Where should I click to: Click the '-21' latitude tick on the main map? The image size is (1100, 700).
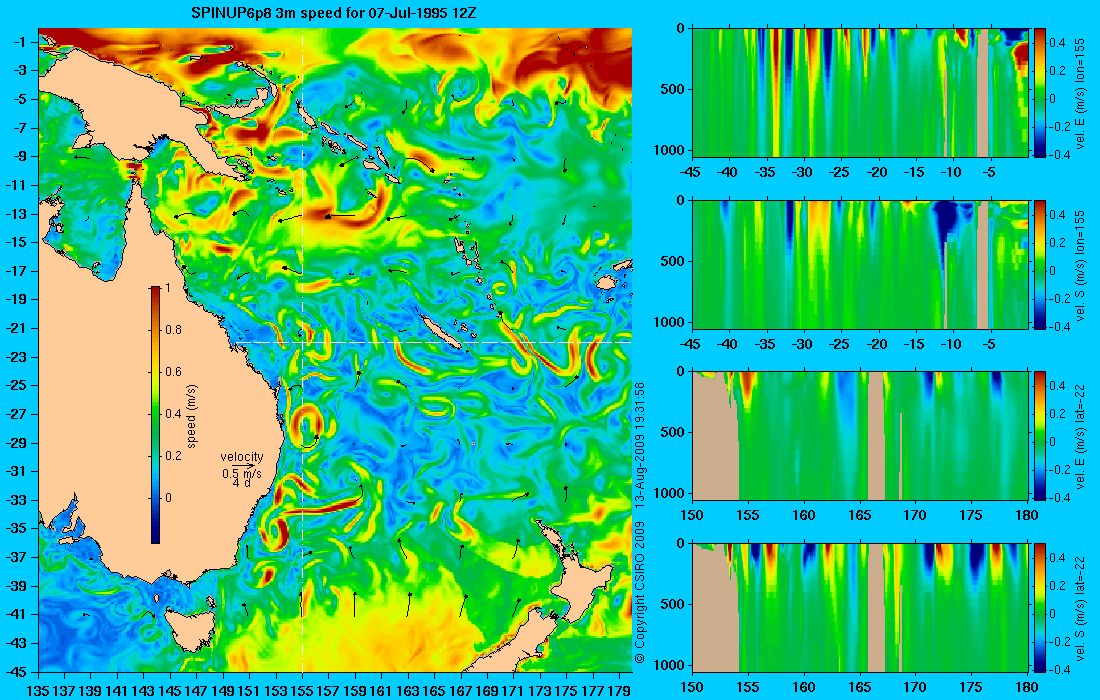pyautogui.click(x=18, y=328)
